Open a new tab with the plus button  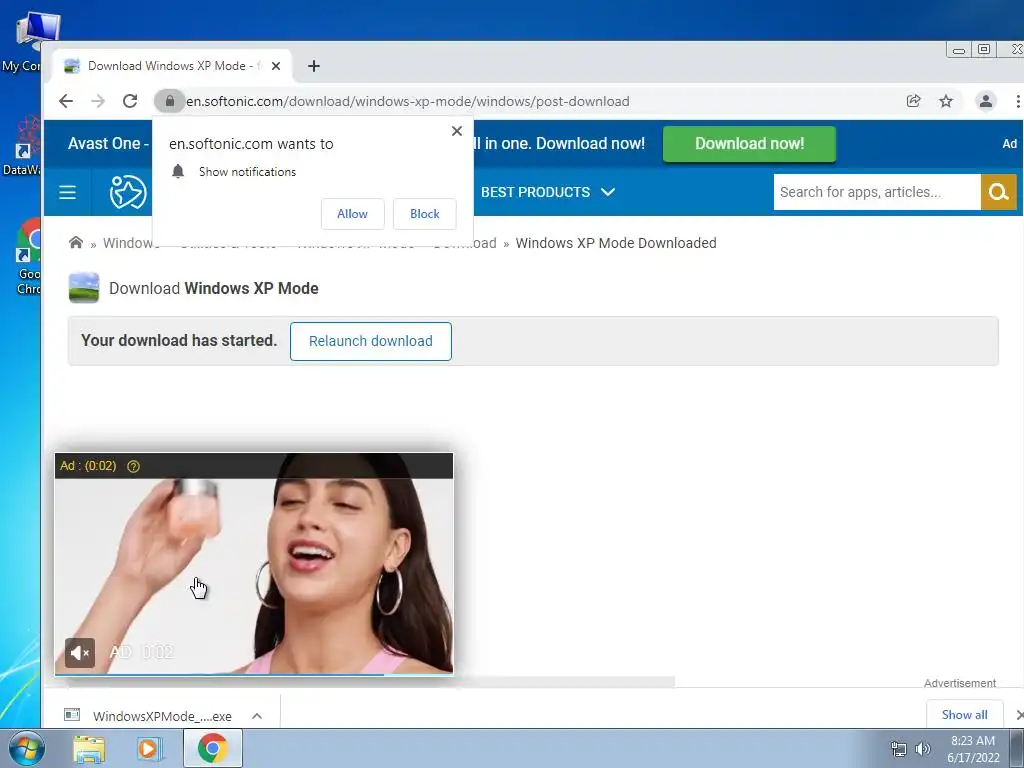313,66
